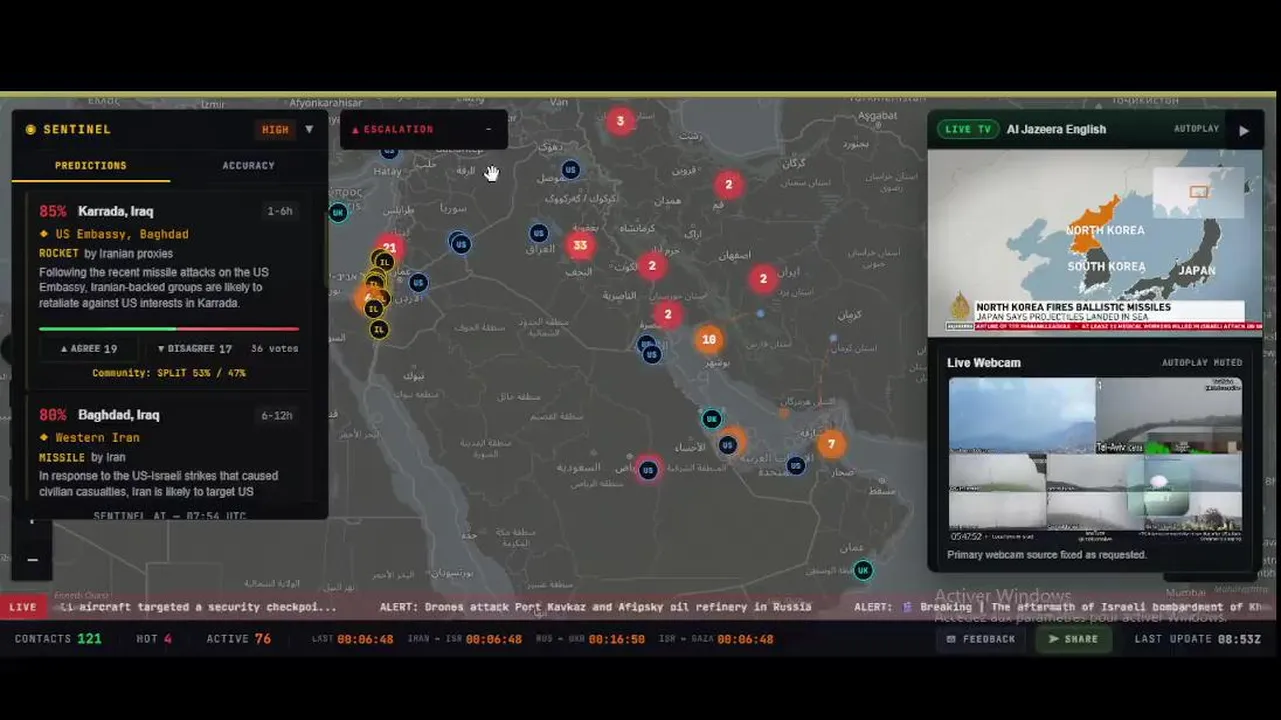Click the Karrada agree/disagree vote bar
Screen dimensions: 1281x720
[x=169, y=328]
